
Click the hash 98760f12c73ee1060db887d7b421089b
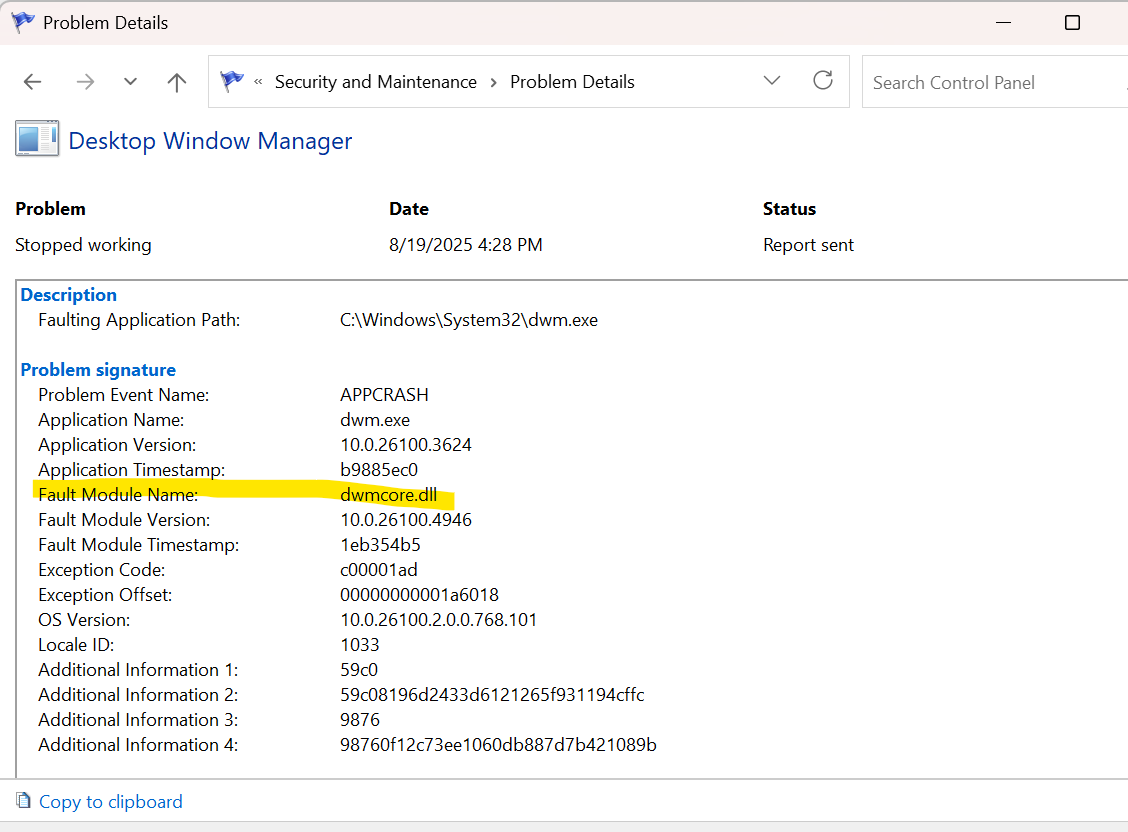click(498, 745)
